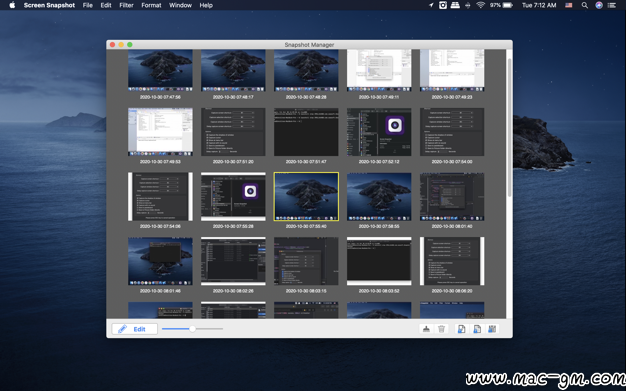Click the timestamp label 2020-10-30 08:02:26
The width and height of the screenshot is (626, 391).
click(233, 291)
